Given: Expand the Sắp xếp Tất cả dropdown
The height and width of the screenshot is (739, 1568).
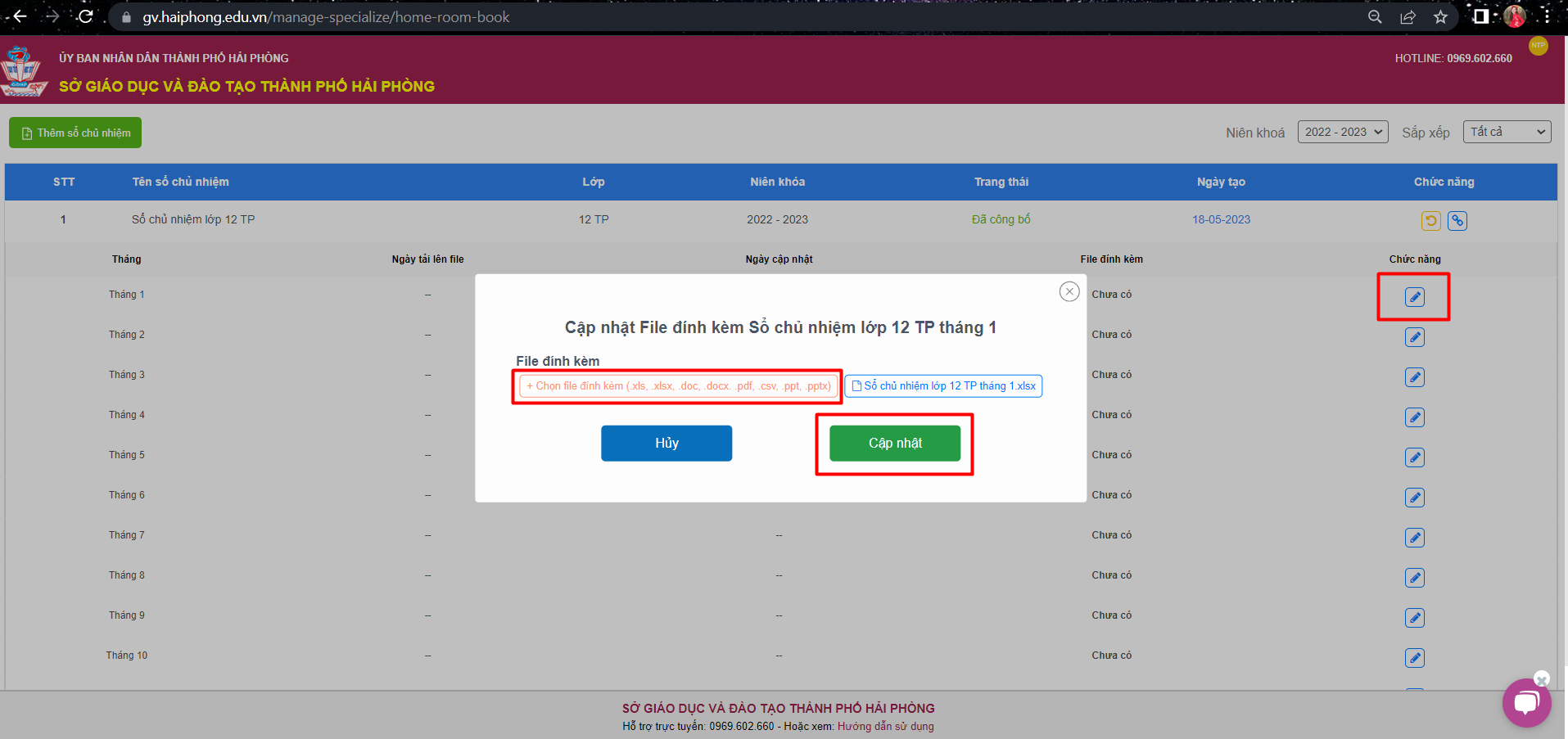Looking at the screenshot, I should pos(1506,133).
